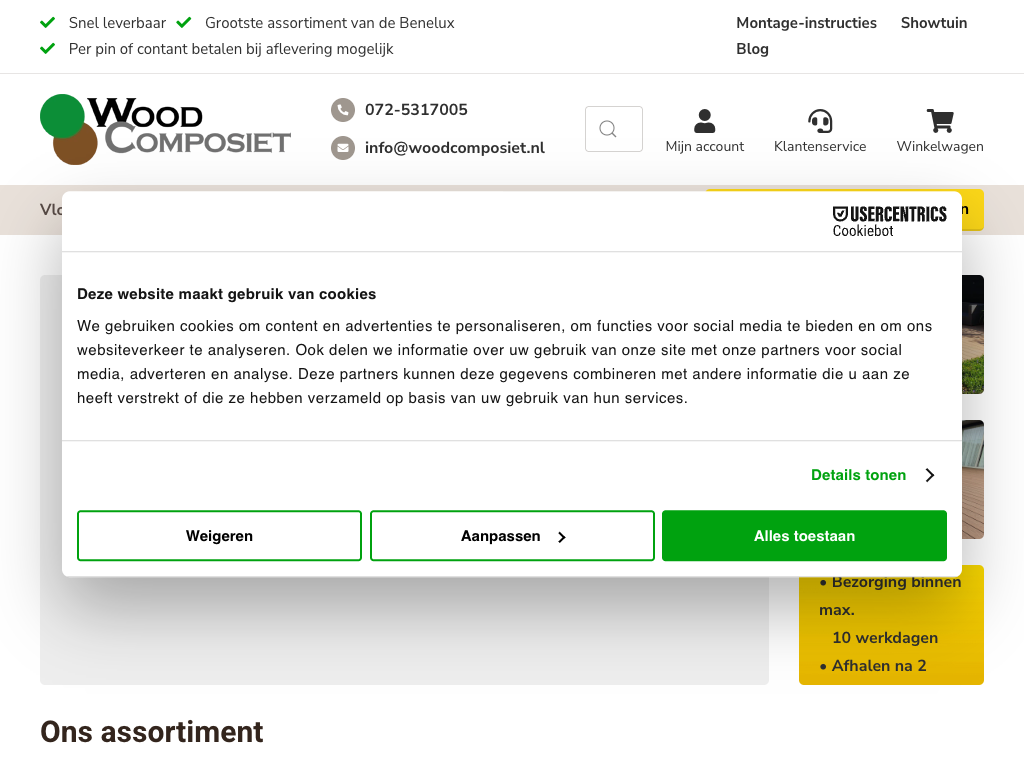Open Aanpassen cookie preferences
The image size is (1024, 768).
pyautogui.click(x=512, y=536)
